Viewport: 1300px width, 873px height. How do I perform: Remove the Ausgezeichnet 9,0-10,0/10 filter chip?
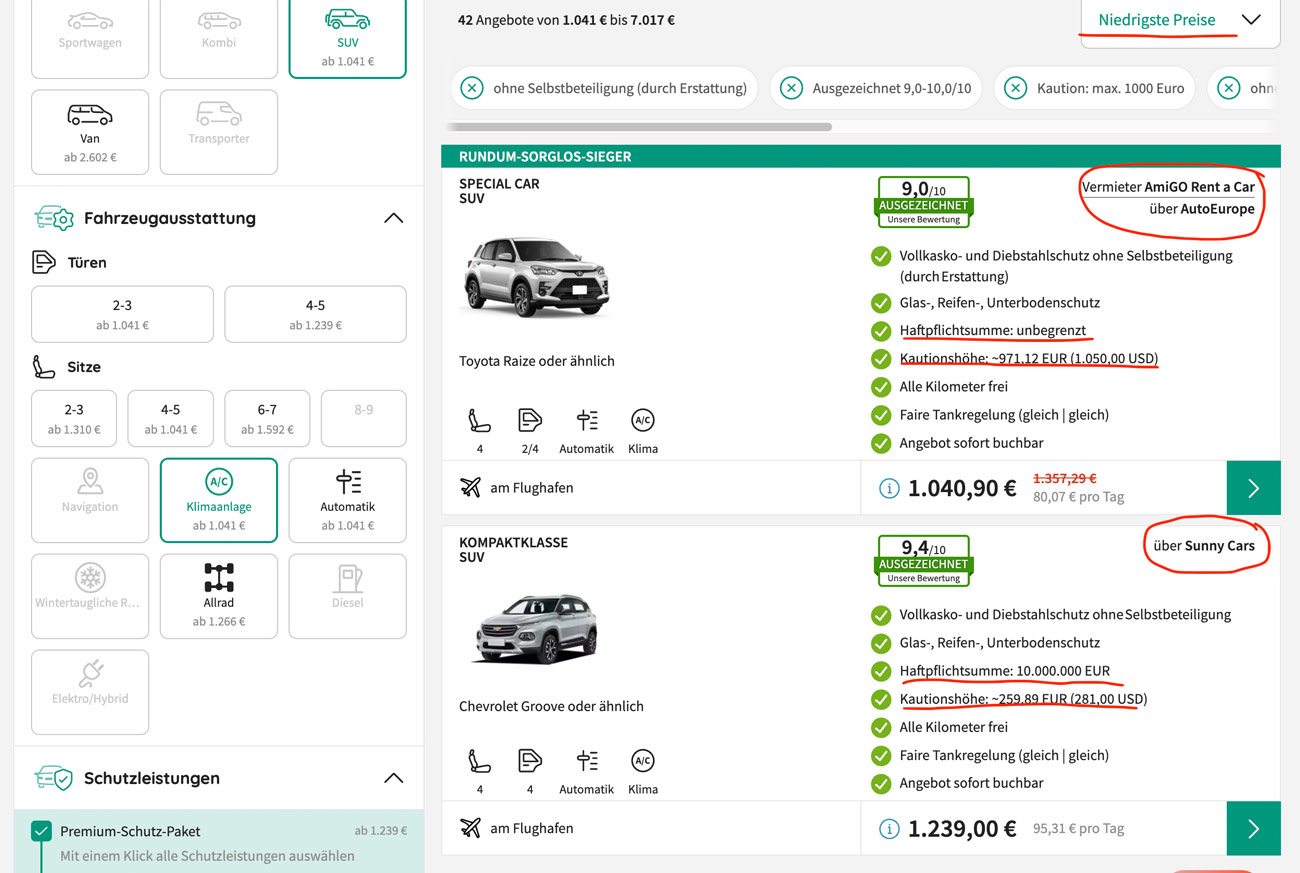tap(791, 88)
